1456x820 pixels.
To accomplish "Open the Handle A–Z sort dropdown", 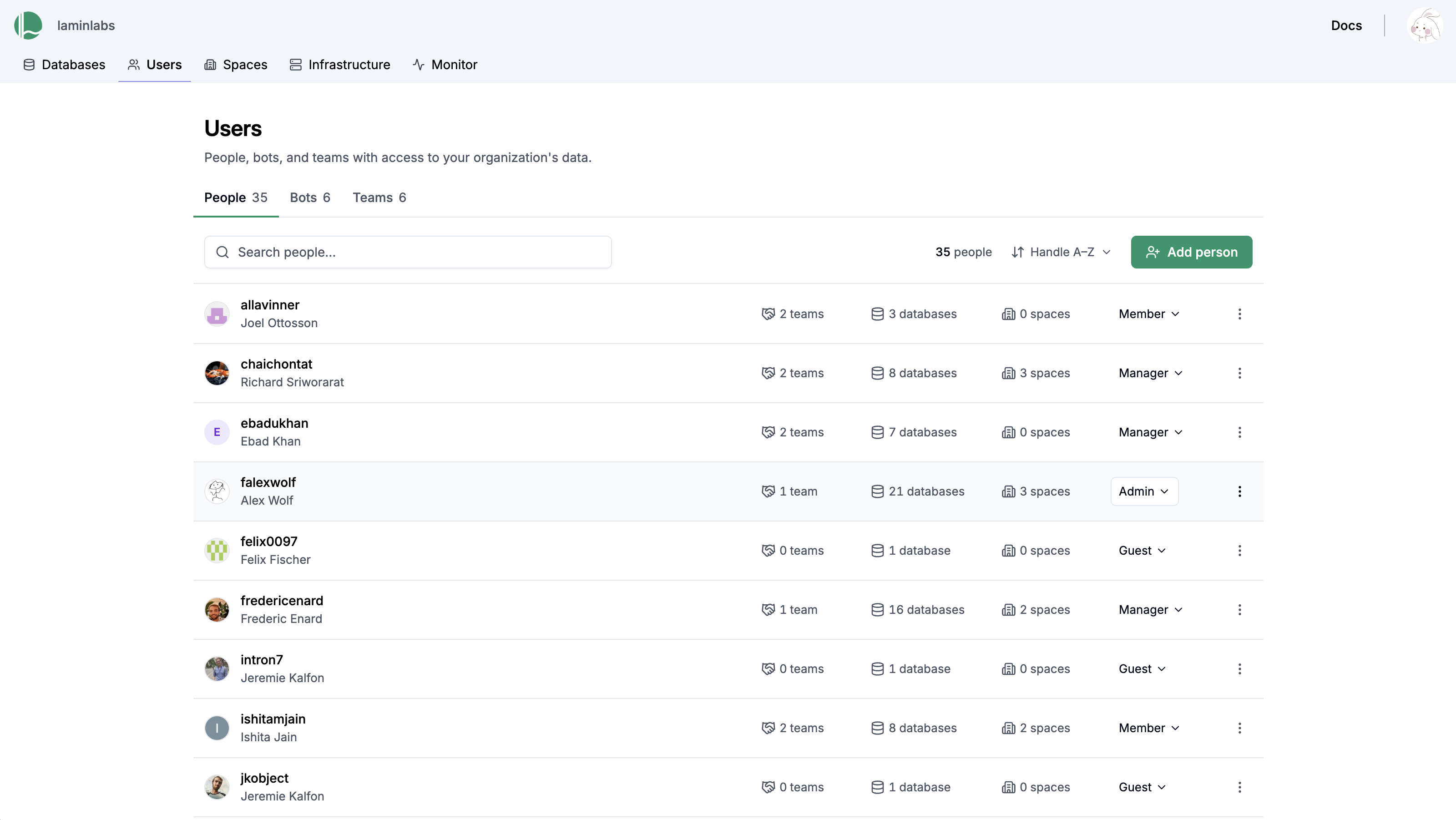I will click(1061, 252).
